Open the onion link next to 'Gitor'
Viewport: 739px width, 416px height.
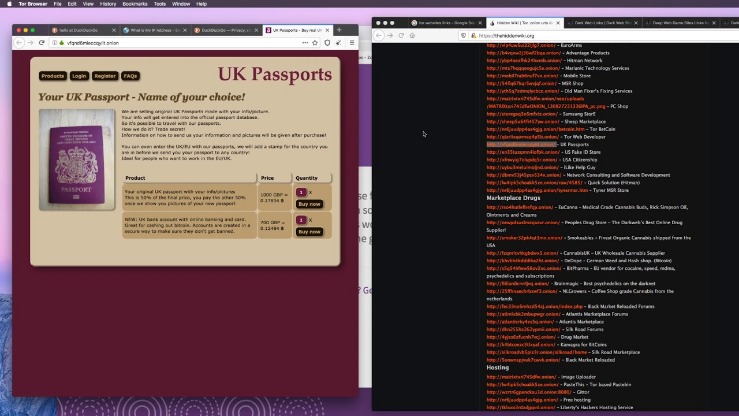pyautogui.click(x=529, y=392)
